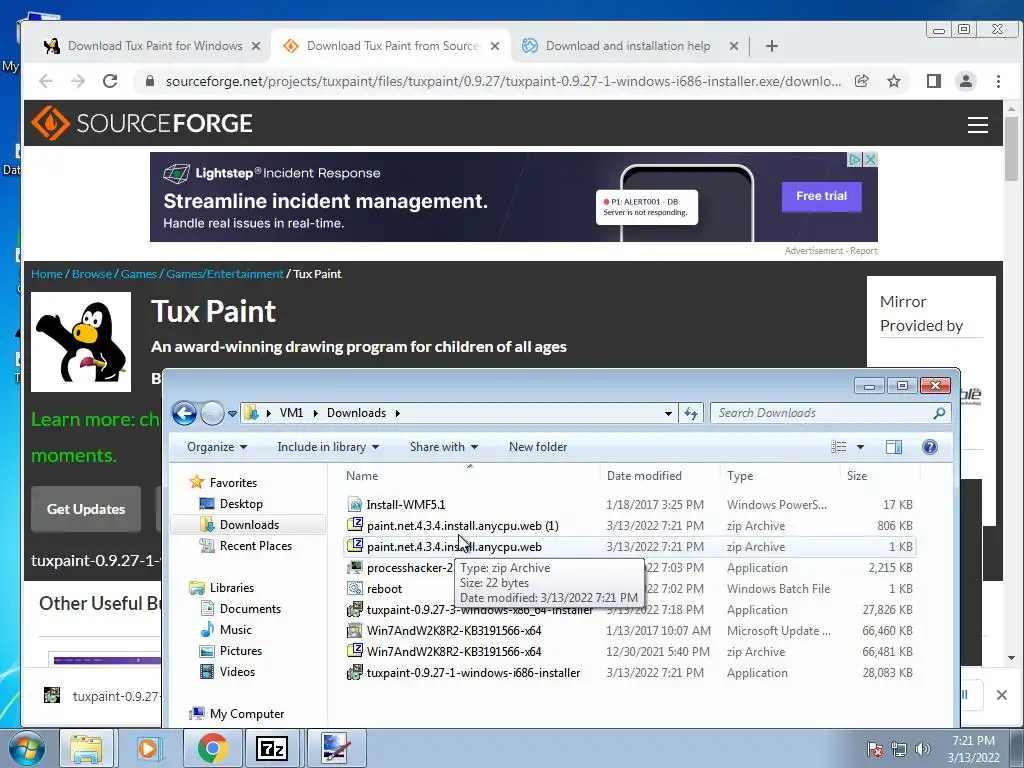This screenshot has height=768, width=1024.
Task: Click the share page icon in the address bar
Action: [x=862, y=81]
